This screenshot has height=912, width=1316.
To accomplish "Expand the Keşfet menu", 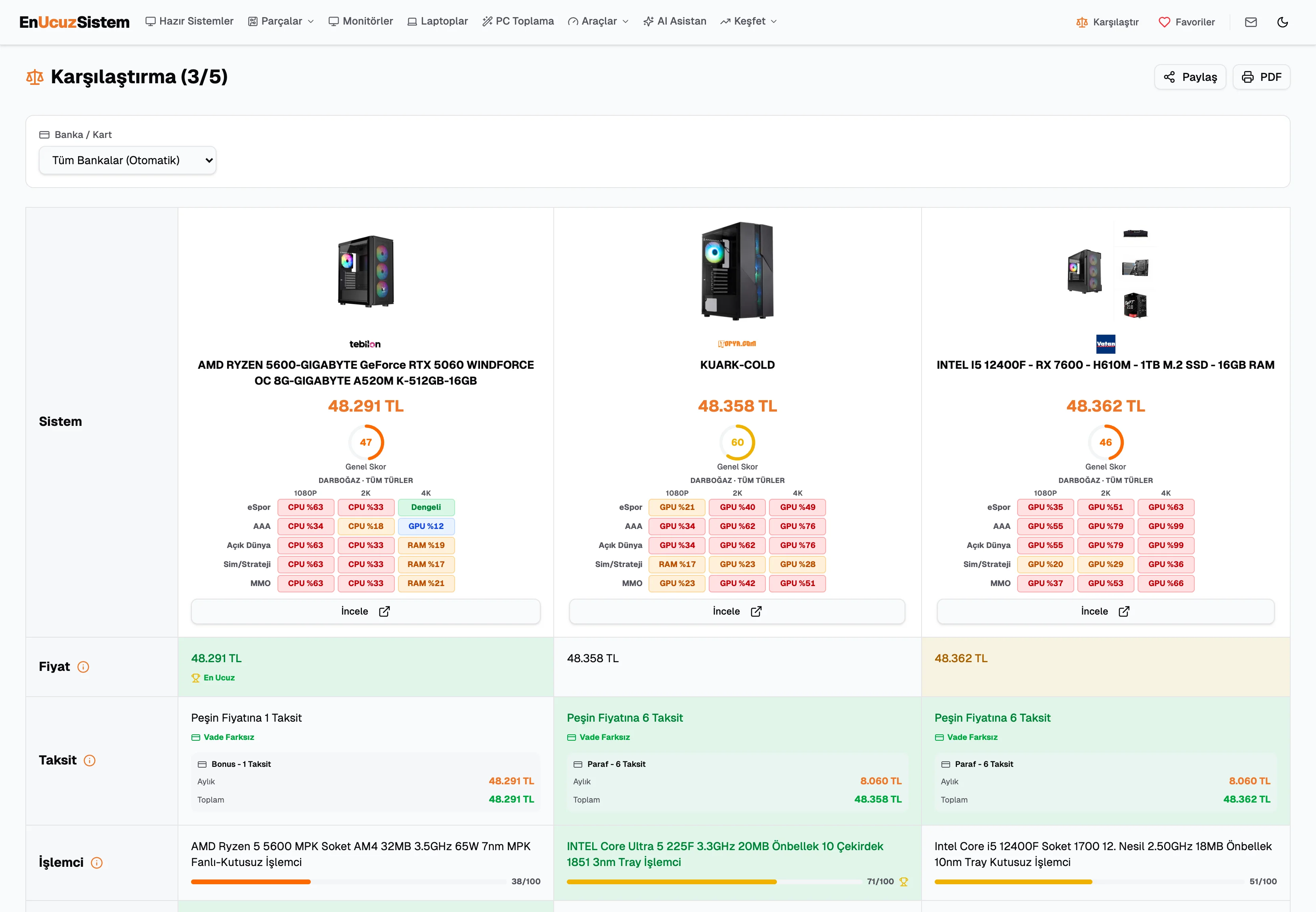I will click(x=749, y=21).
